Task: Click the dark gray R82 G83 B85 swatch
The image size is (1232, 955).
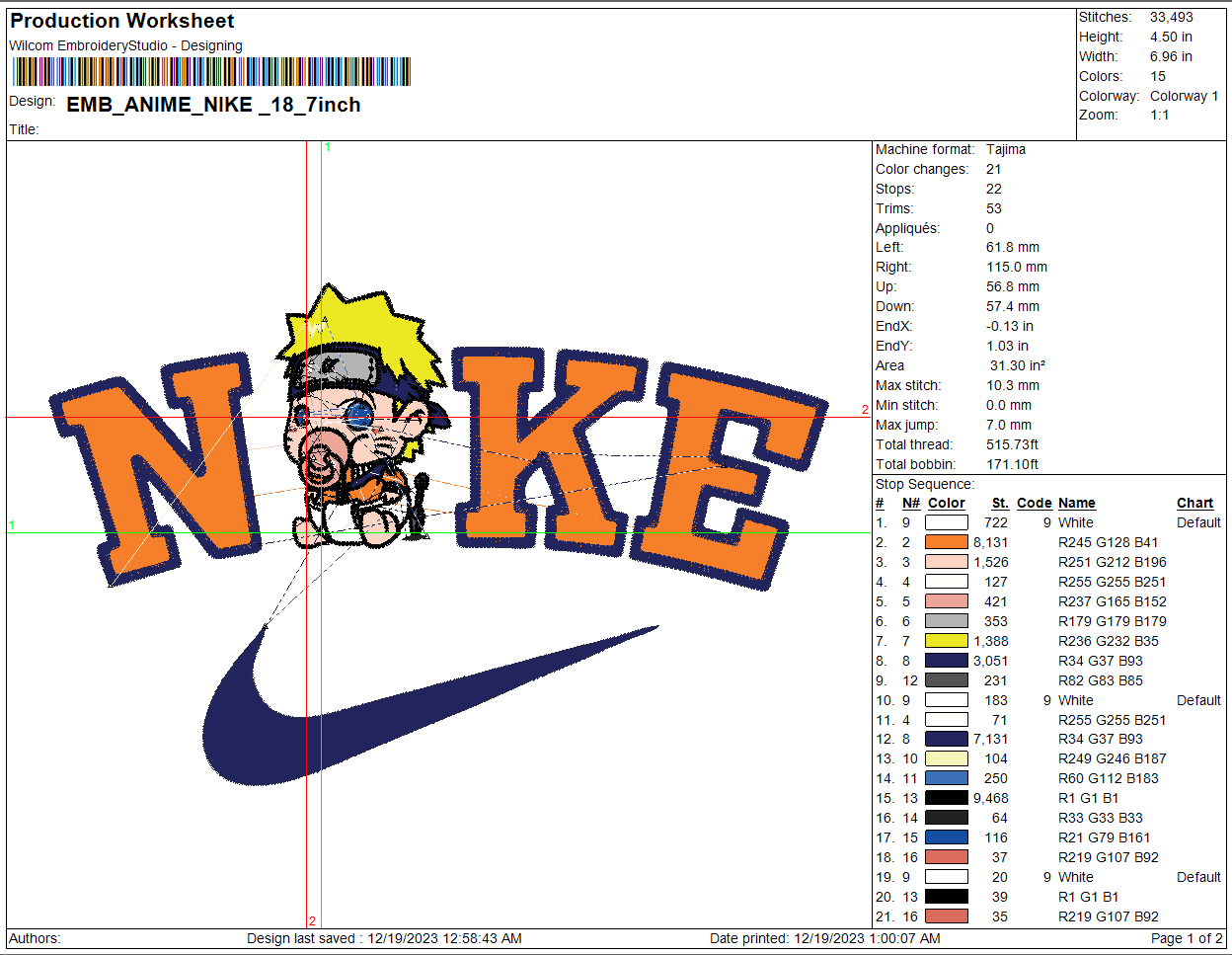Action: click(946, 680)
